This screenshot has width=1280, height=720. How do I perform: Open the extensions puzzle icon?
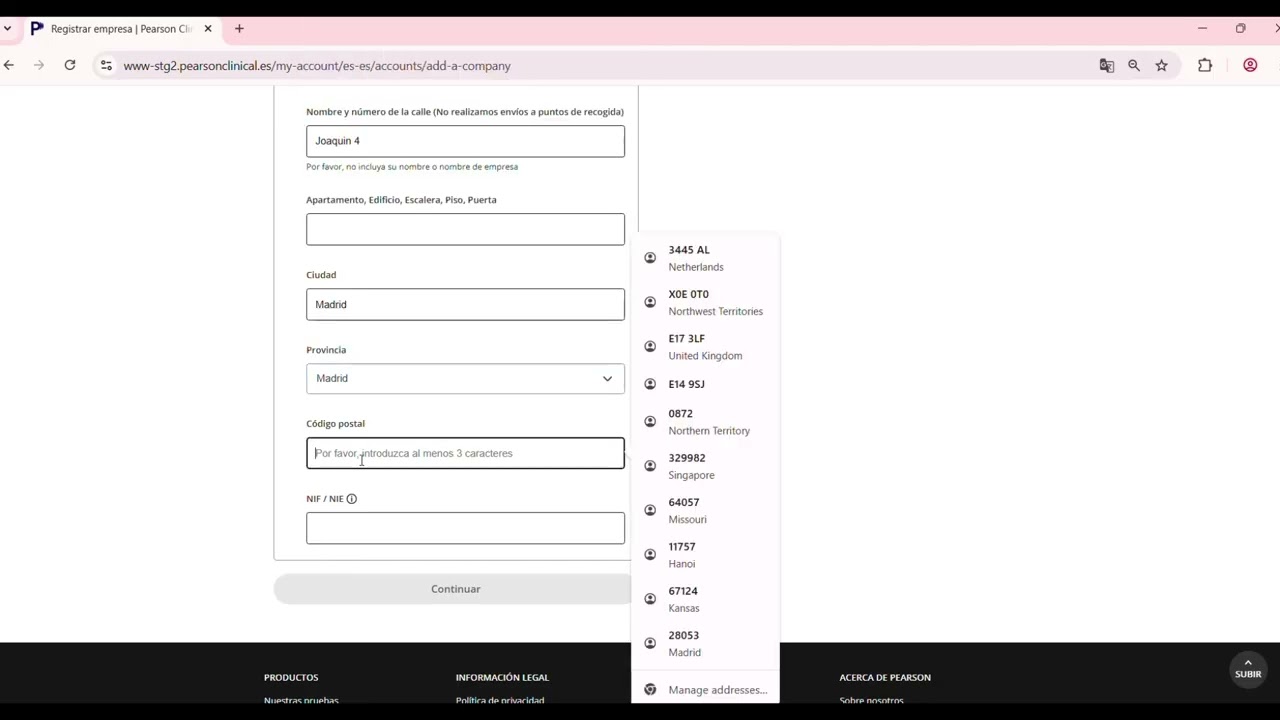tap(1205, 65)
